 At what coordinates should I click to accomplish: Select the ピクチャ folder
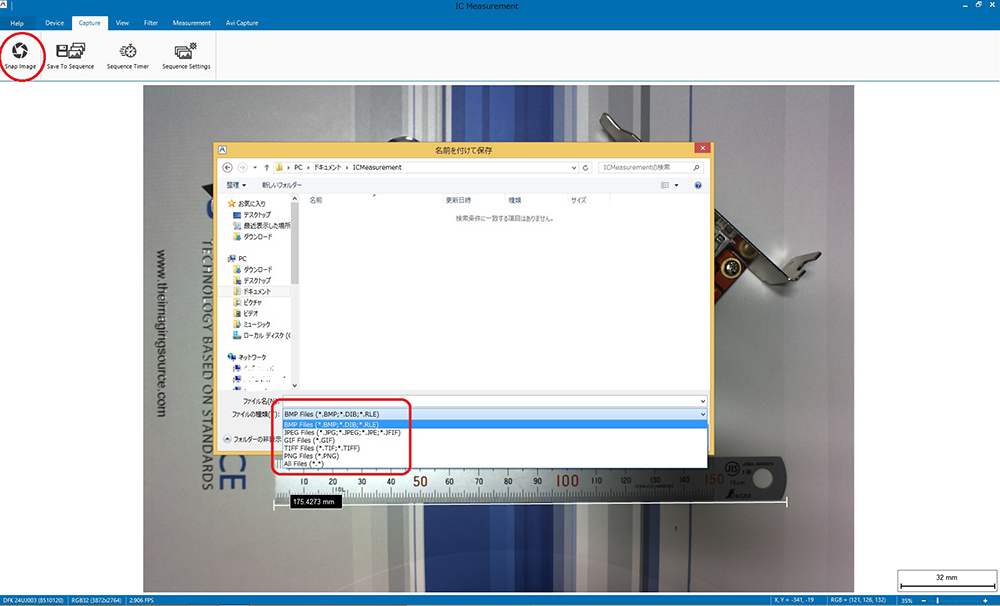point(248,302)
